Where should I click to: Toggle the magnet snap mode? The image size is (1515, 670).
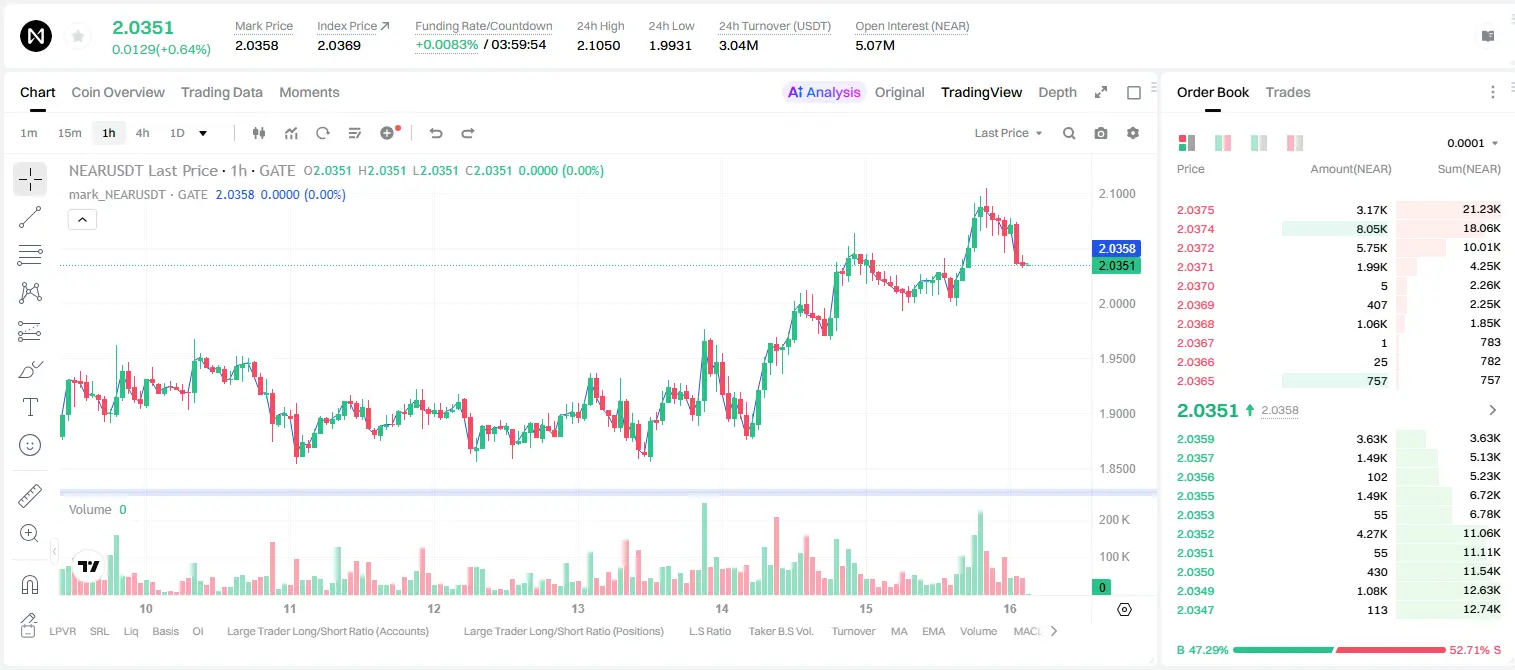30,584
